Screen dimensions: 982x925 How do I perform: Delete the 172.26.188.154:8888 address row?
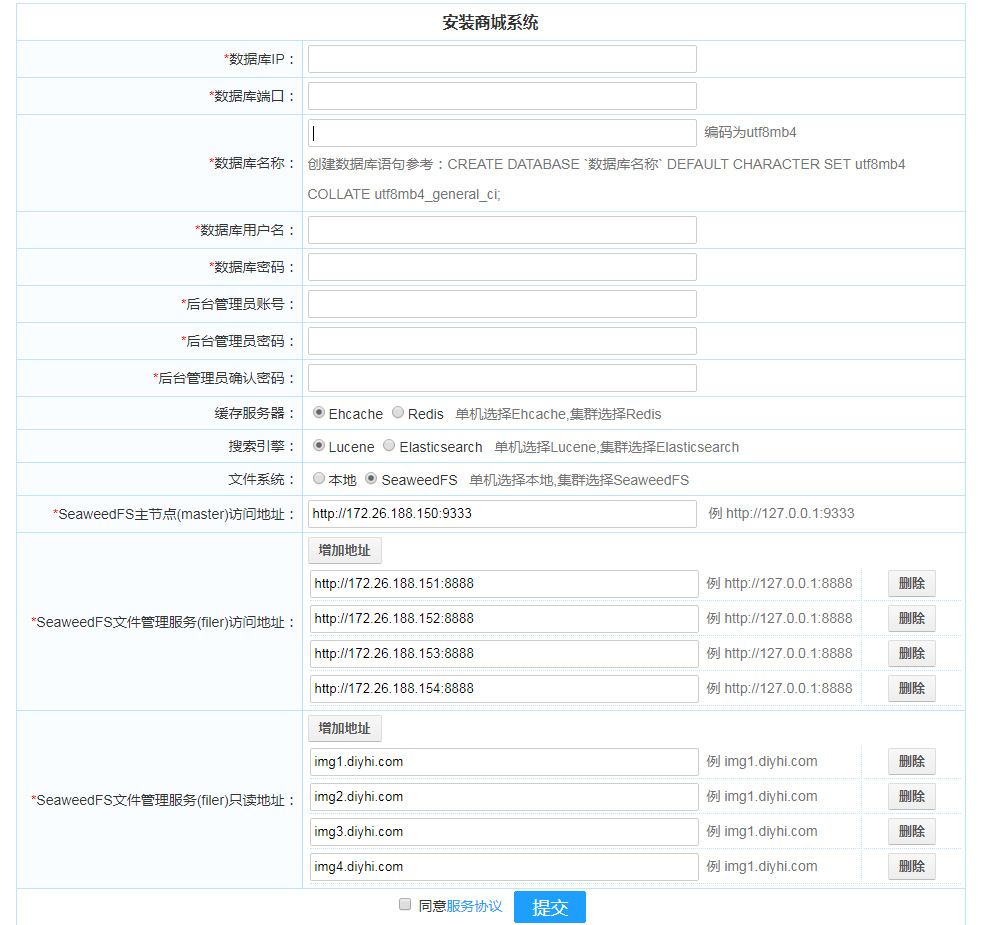pyautogui.click(x=912, y=689)
